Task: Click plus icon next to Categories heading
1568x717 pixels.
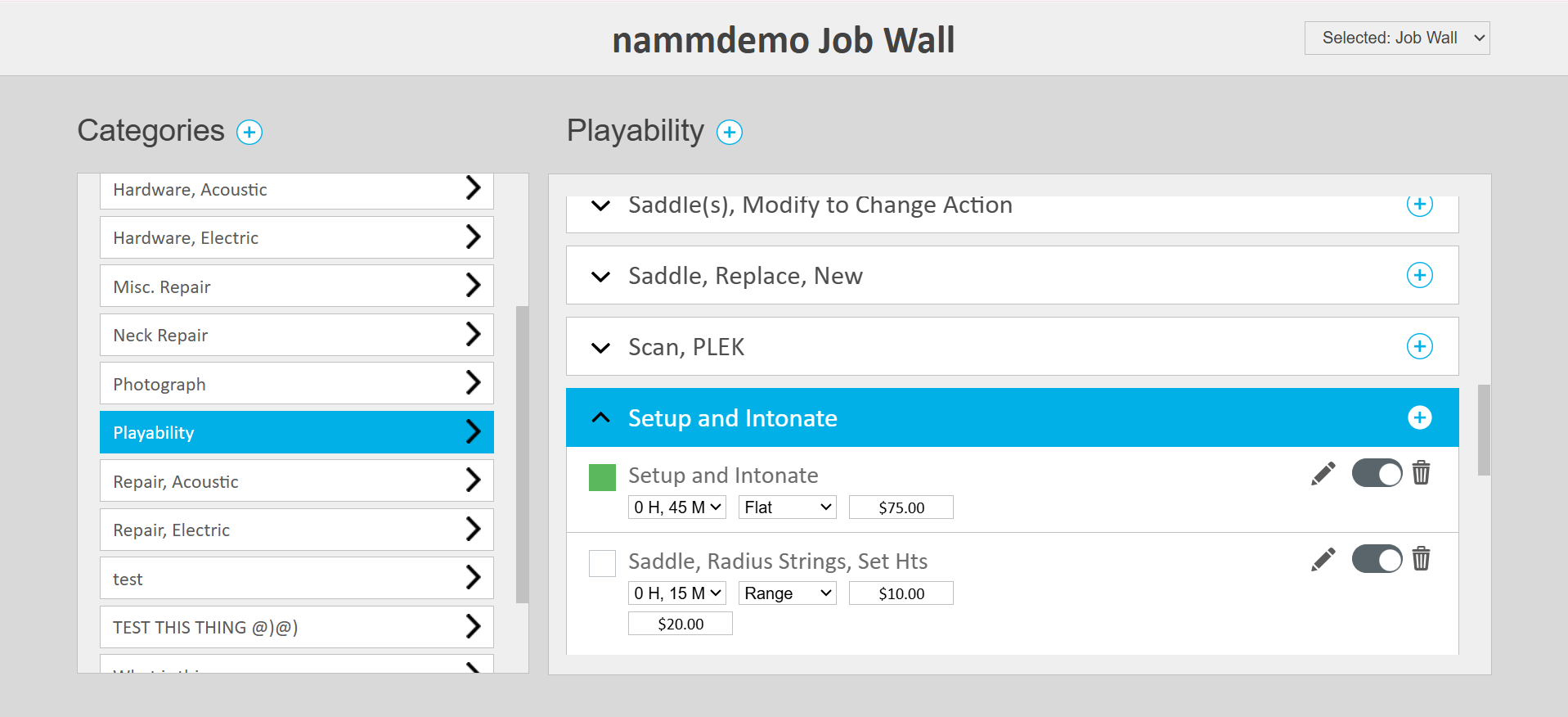Action: [x=249, y=132]
